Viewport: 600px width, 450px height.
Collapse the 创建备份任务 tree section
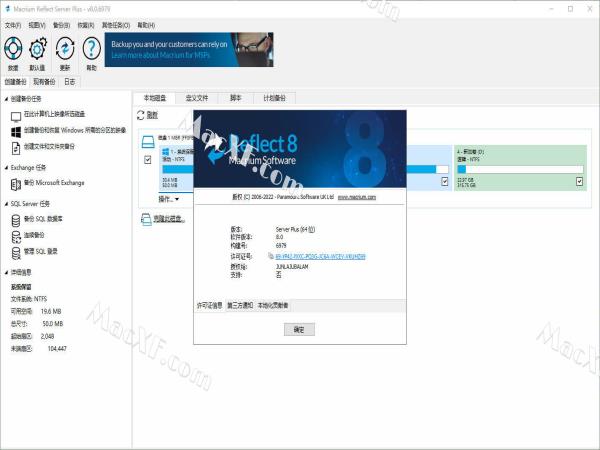coord(6,99)
